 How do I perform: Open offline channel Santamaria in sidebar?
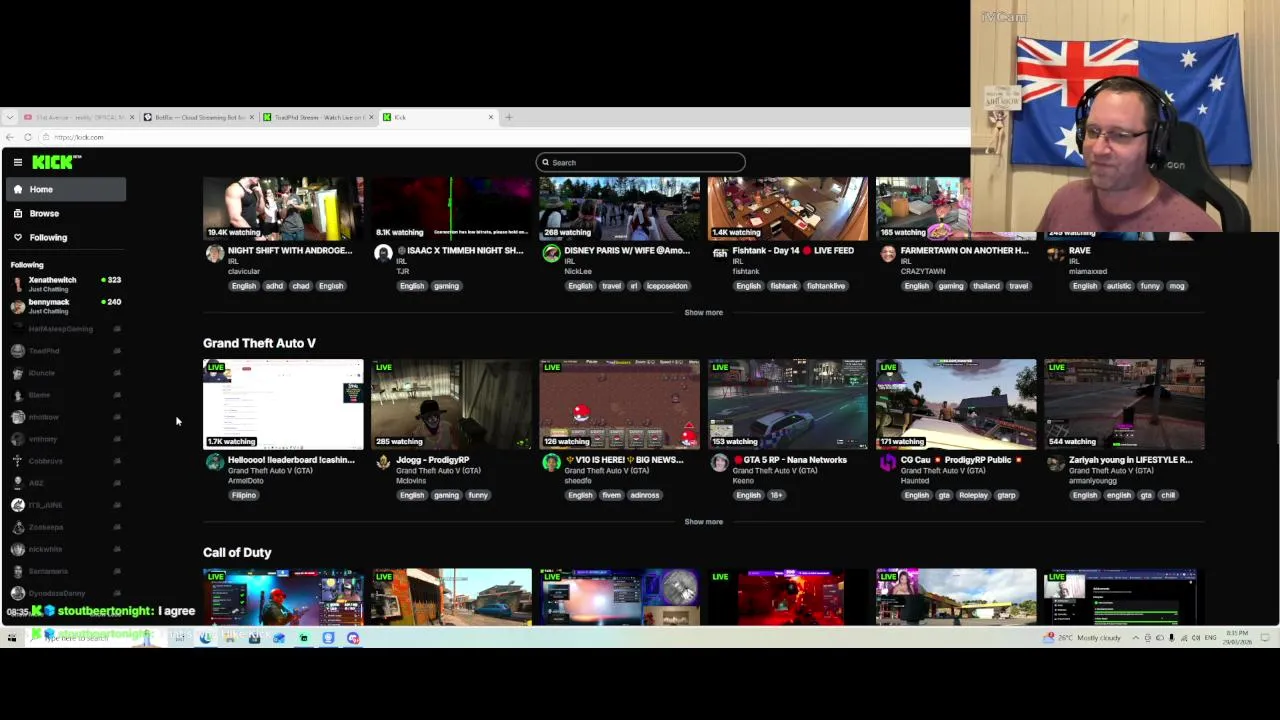coord(66,570)
